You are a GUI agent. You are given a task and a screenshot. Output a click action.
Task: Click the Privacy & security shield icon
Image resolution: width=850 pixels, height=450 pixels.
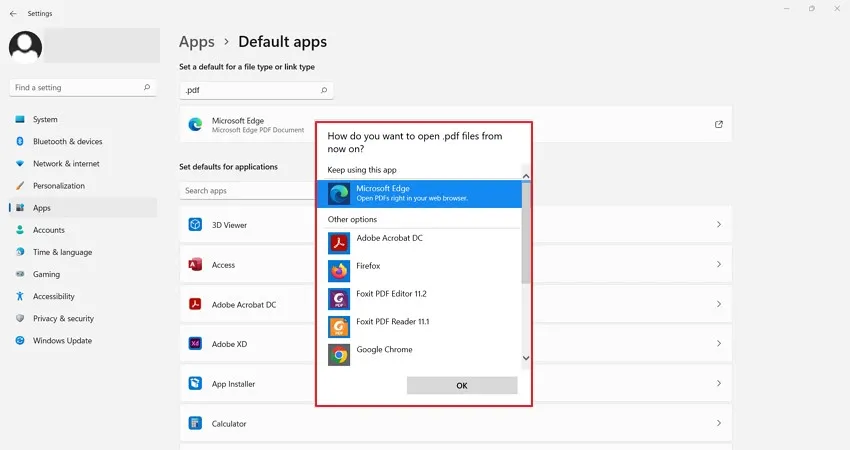click(20, 318)
